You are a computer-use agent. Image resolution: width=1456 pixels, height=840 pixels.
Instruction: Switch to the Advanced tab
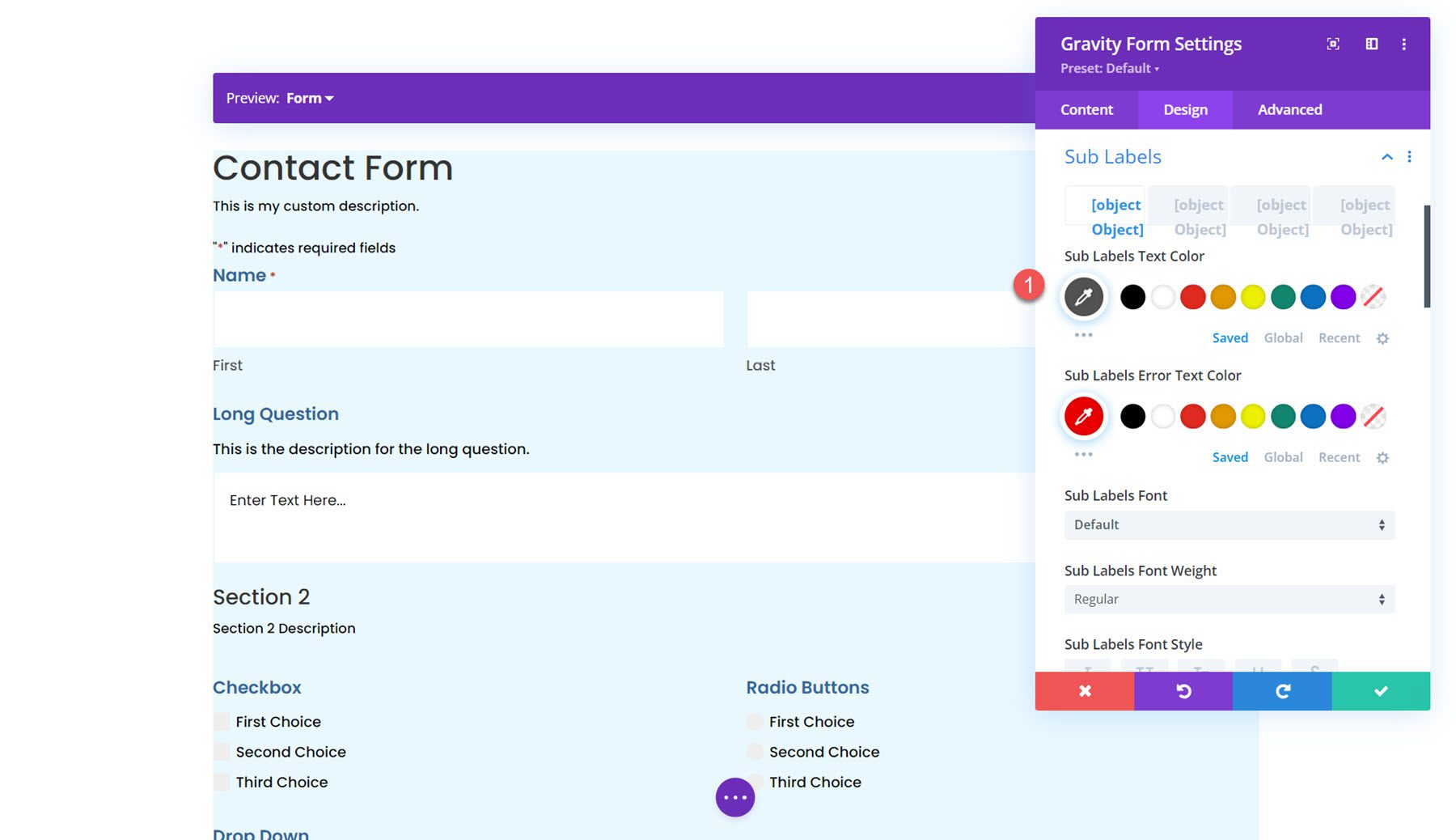click(x=1289, y=109)
